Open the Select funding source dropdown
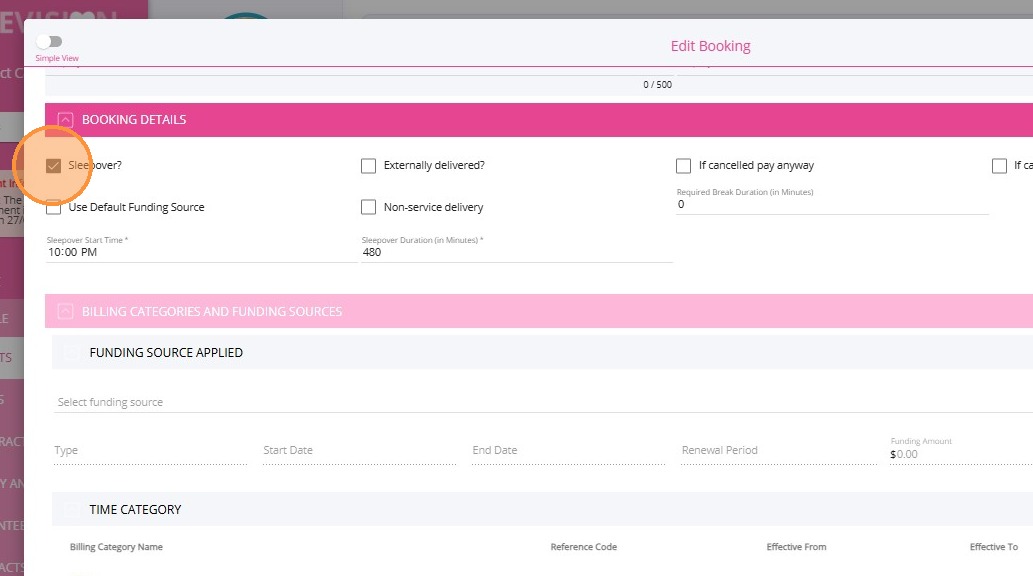Screen dimensions: 1033x576 540,402
